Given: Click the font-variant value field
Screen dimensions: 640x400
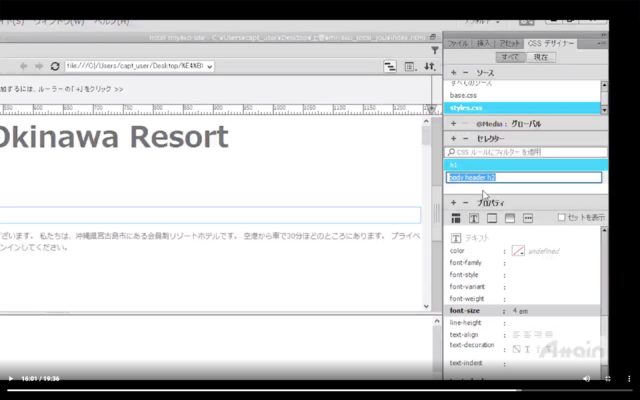Looking at the screenshot, I should (x=553, y=287).
